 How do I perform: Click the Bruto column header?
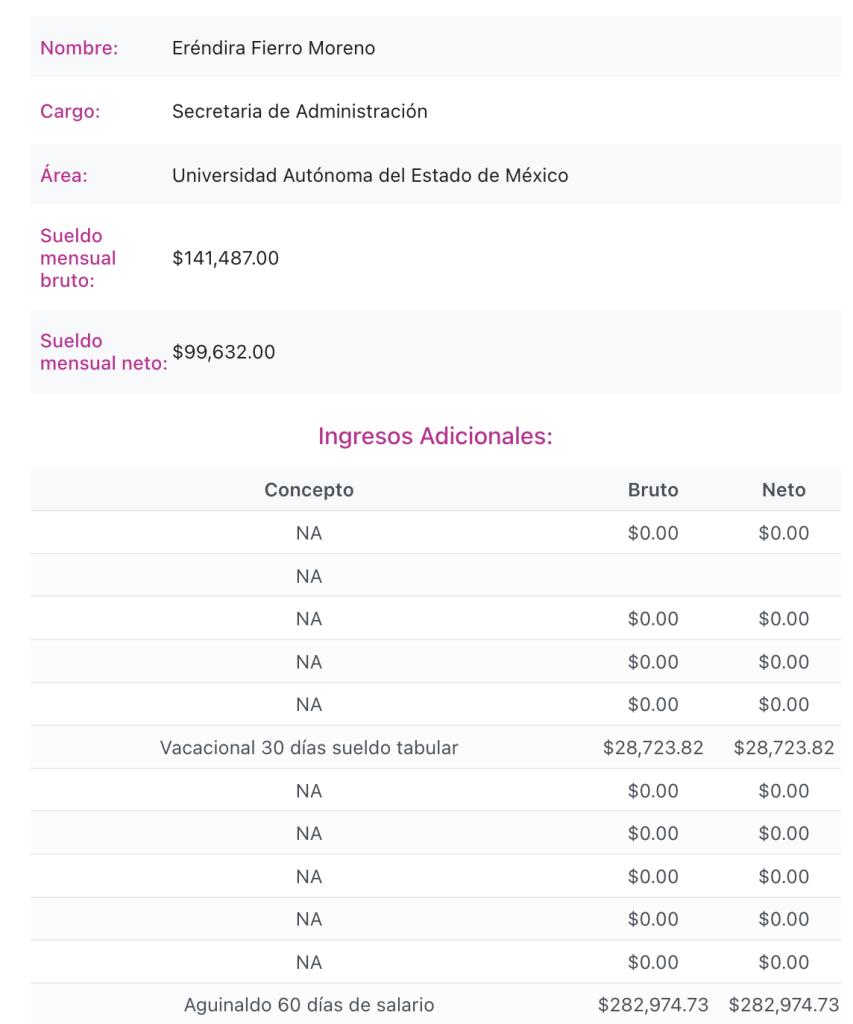coord(653,490)
